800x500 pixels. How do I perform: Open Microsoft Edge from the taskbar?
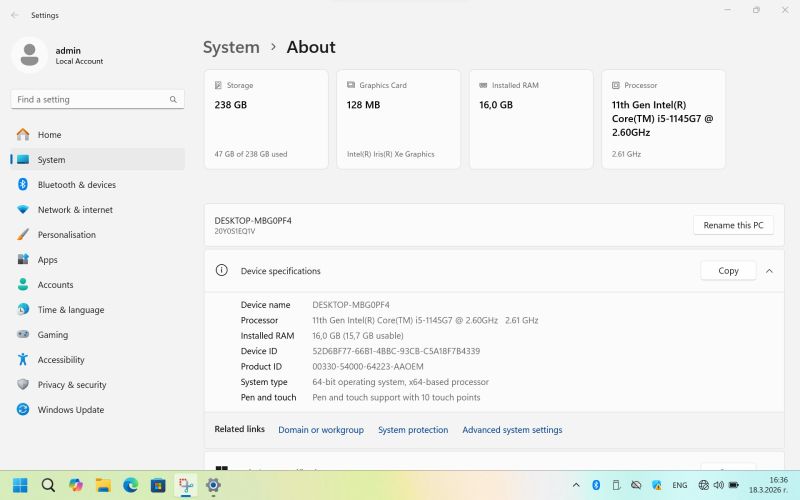pos(130,485)
